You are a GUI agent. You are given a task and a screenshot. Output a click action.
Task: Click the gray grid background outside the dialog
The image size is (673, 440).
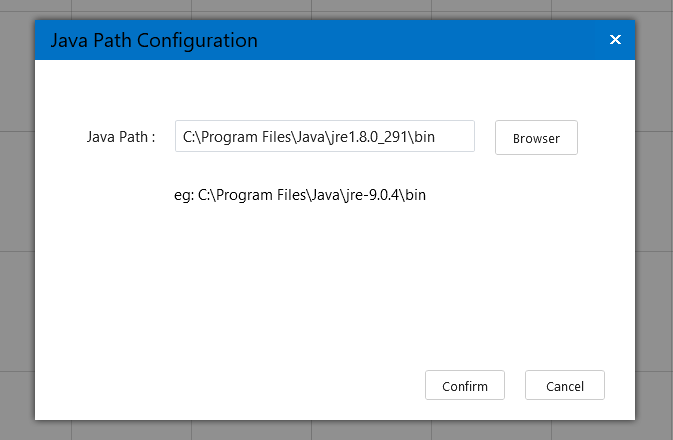click(x=17, y=215)
